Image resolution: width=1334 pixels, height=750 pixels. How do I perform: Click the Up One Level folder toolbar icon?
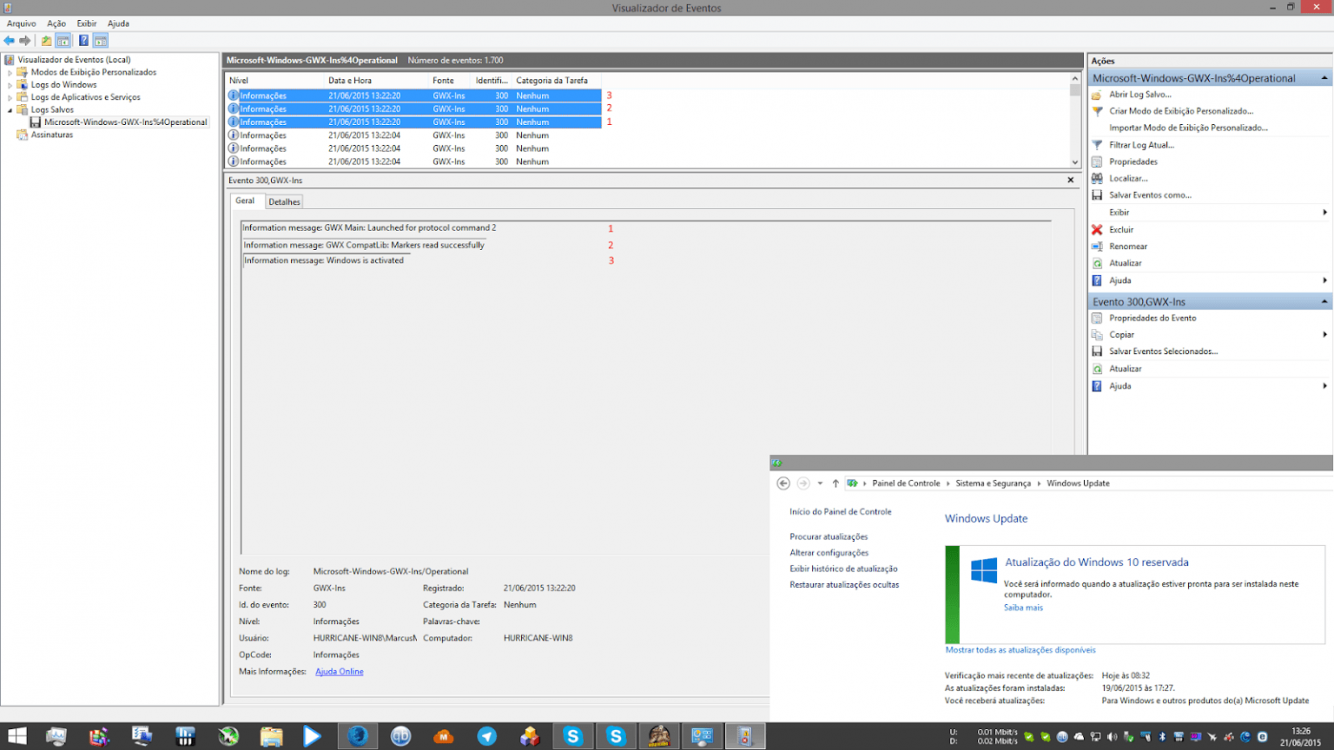[46, 41]
